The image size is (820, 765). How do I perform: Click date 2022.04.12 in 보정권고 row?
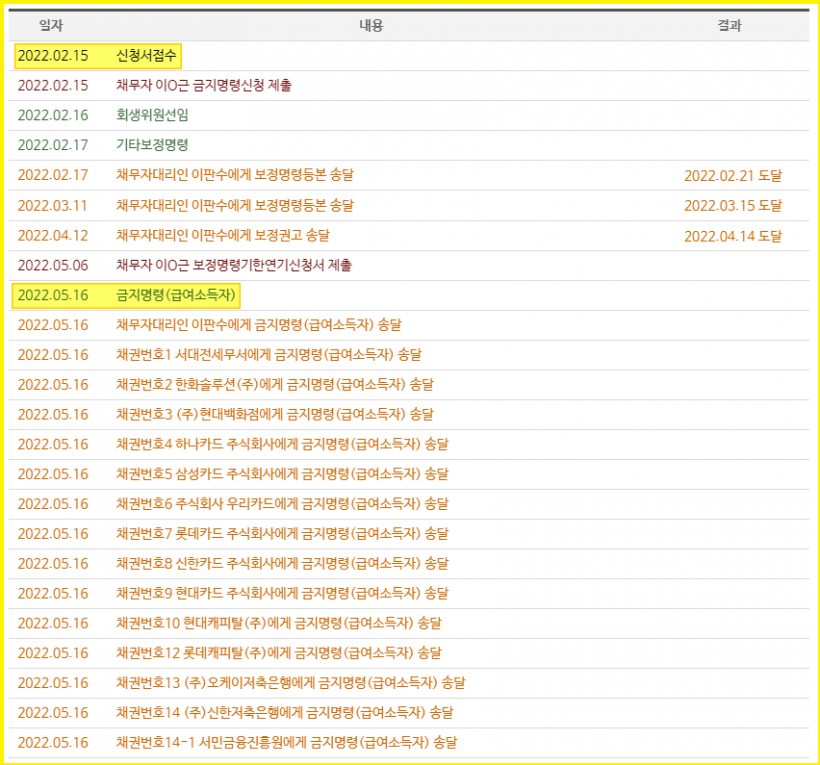[53, 235]
